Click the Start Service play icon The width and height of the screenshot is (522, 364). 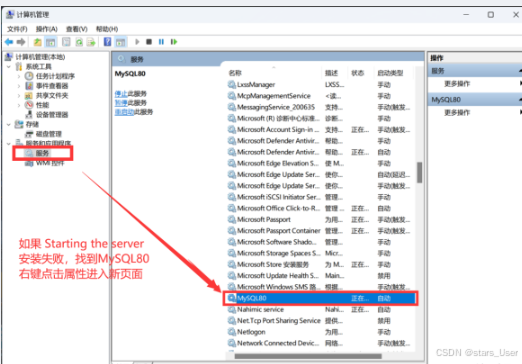point(137,42)
